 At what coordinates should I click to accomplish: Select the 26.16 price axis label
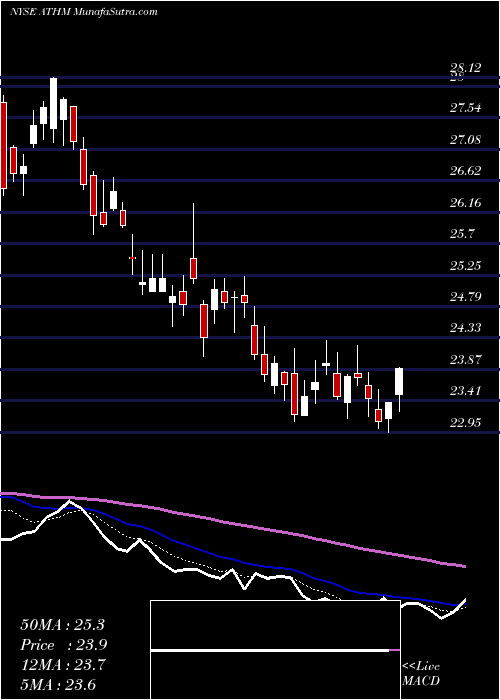(466, 203)
